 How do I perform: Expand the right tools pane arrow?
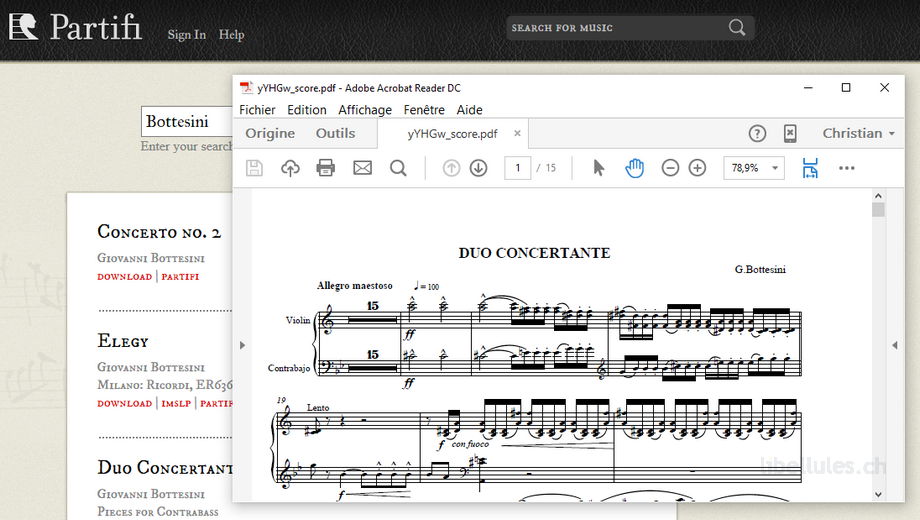[895, 345]
